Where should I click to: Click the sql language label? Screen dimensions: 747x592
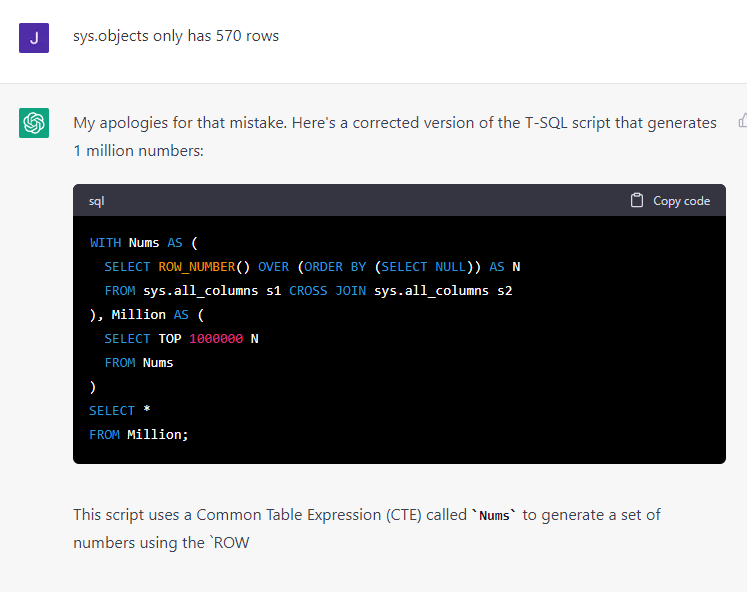96,201
